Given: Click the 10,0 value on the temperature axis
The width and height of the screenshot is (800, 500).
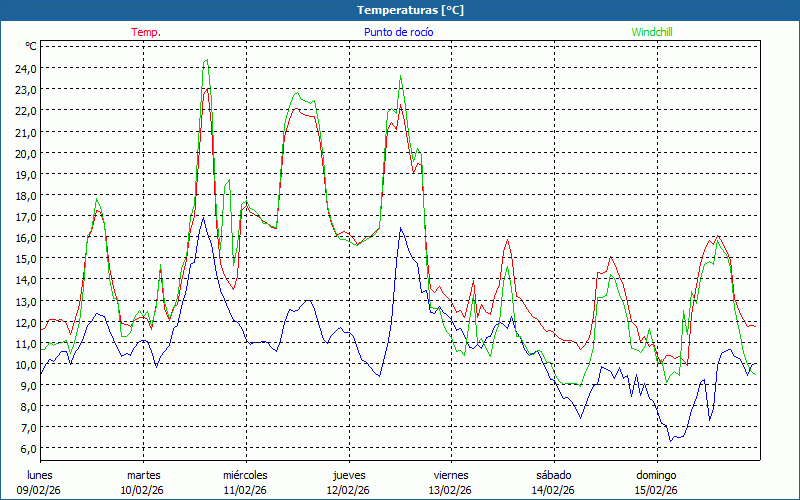Looking at the screenshot, I should 25,364.
